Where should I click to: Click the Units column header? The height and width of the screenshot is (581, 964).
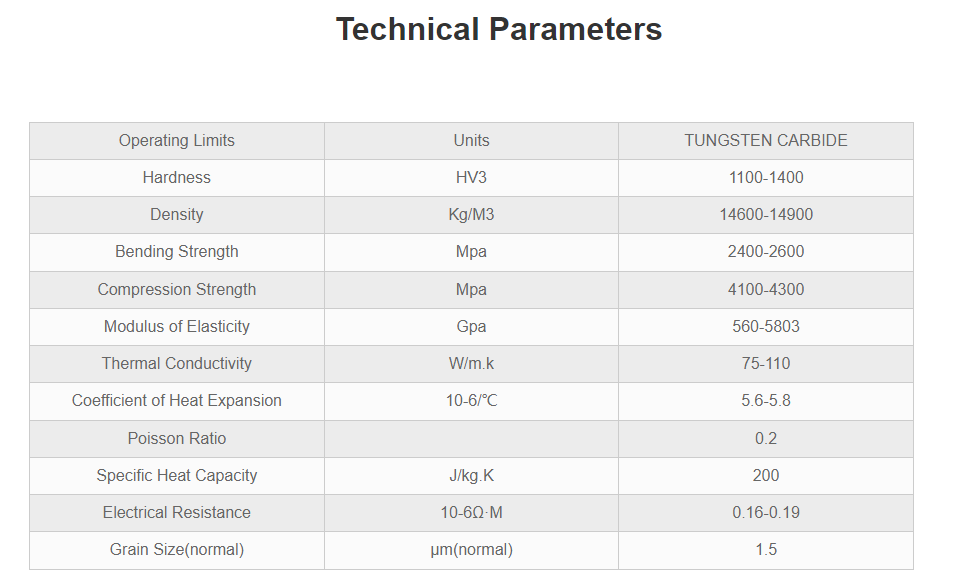(472, 141)
